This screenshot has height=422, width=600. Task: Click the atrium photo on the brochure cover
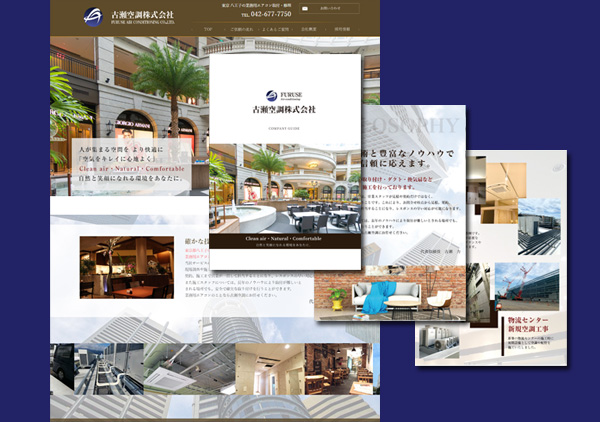coord(285,189)
